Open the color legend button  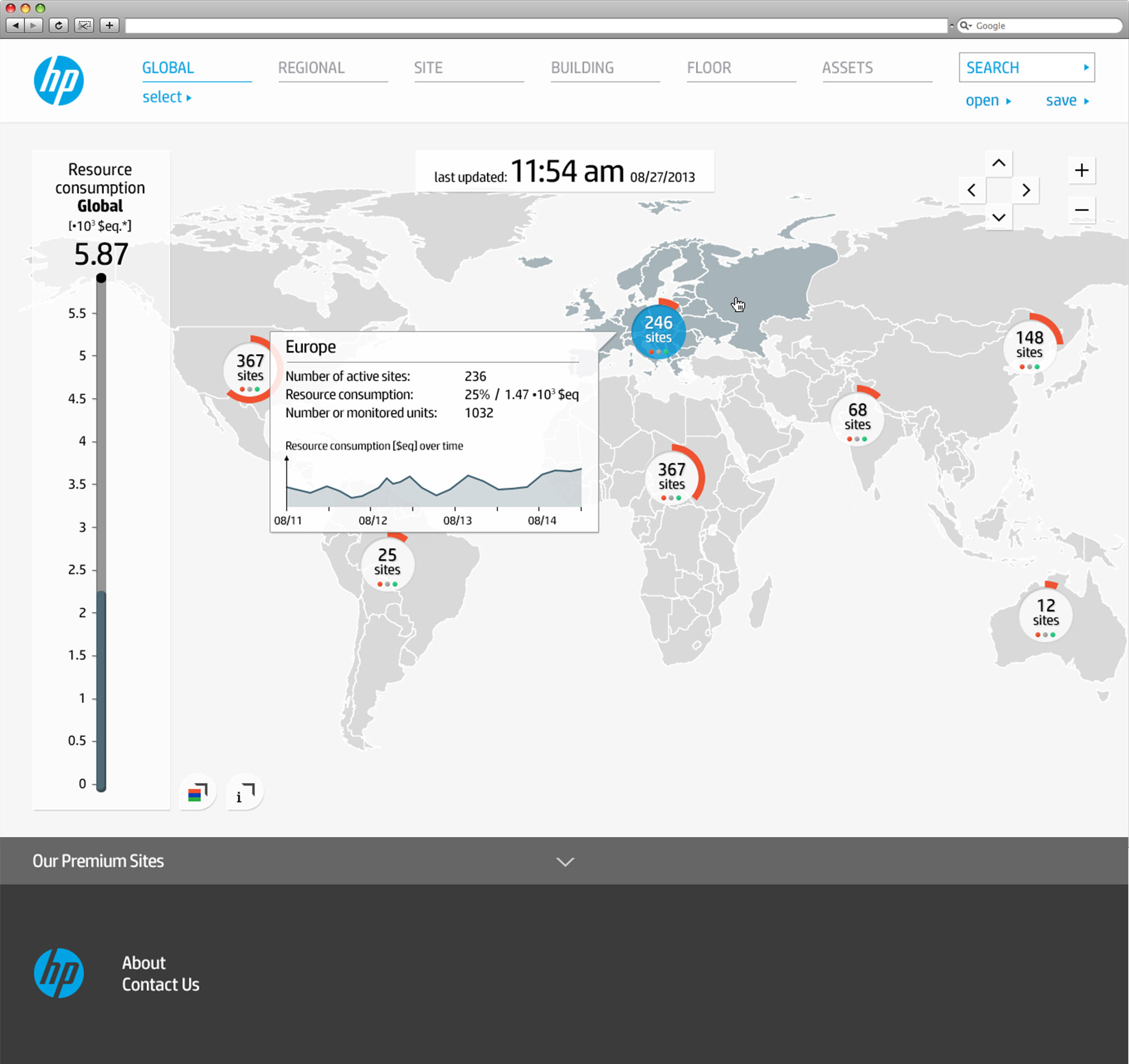point(198,793)
